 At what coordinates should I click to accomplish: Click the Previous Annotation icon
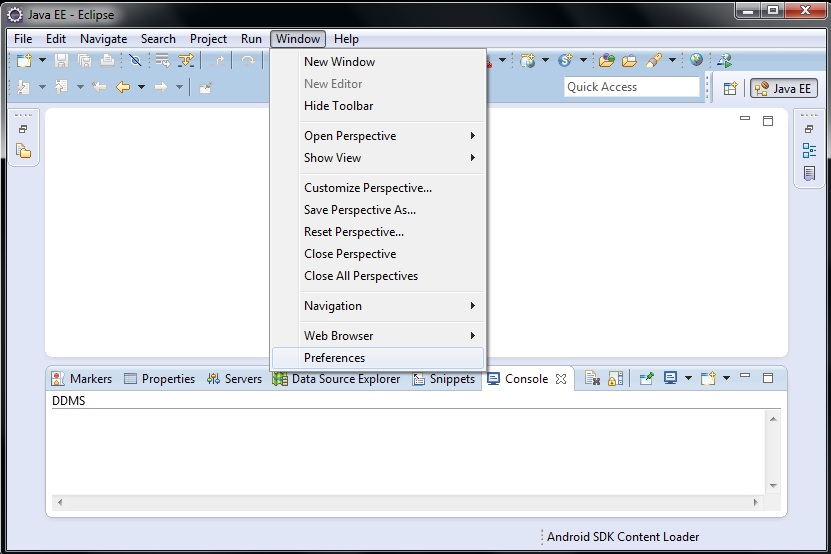[x=61, y=87]
